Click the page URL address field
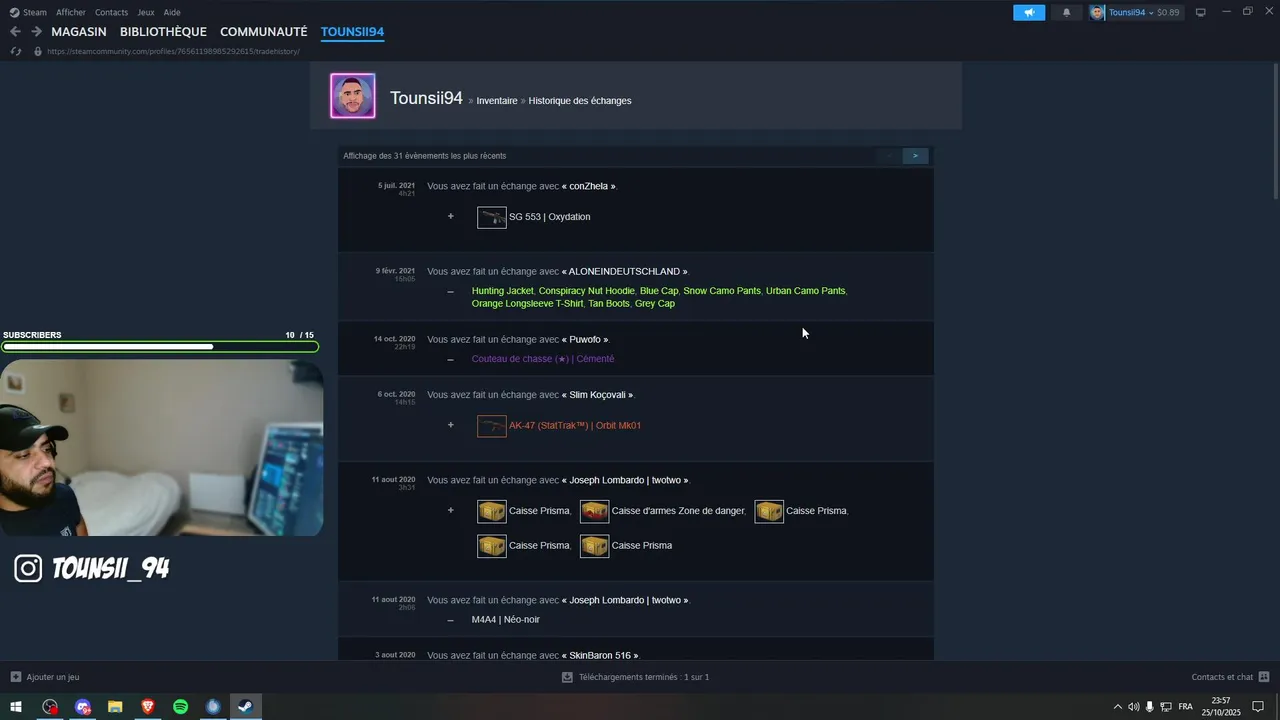Image resolution: width=1280 pixels, height=720 pixels. (x=173, y=51)
